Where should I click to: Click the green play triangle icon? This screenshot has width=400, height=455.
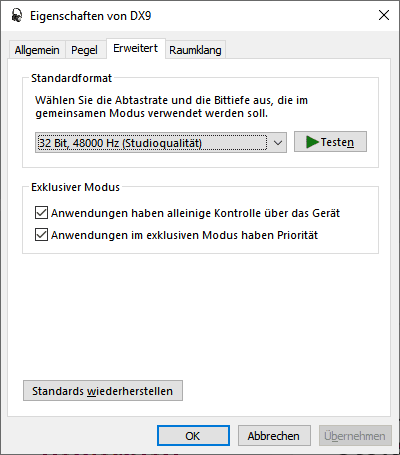pos(312,142)
